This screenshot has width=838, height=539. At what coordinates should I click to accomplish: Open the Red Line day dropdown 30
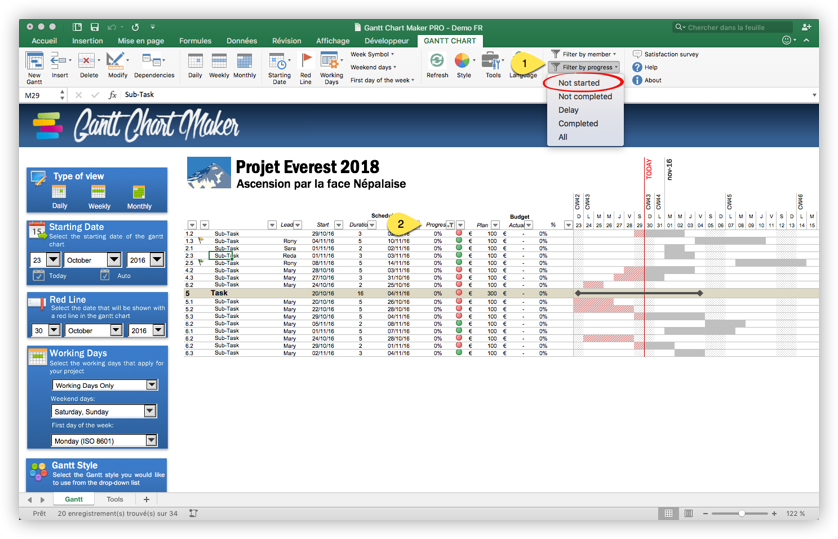point(54,331)
